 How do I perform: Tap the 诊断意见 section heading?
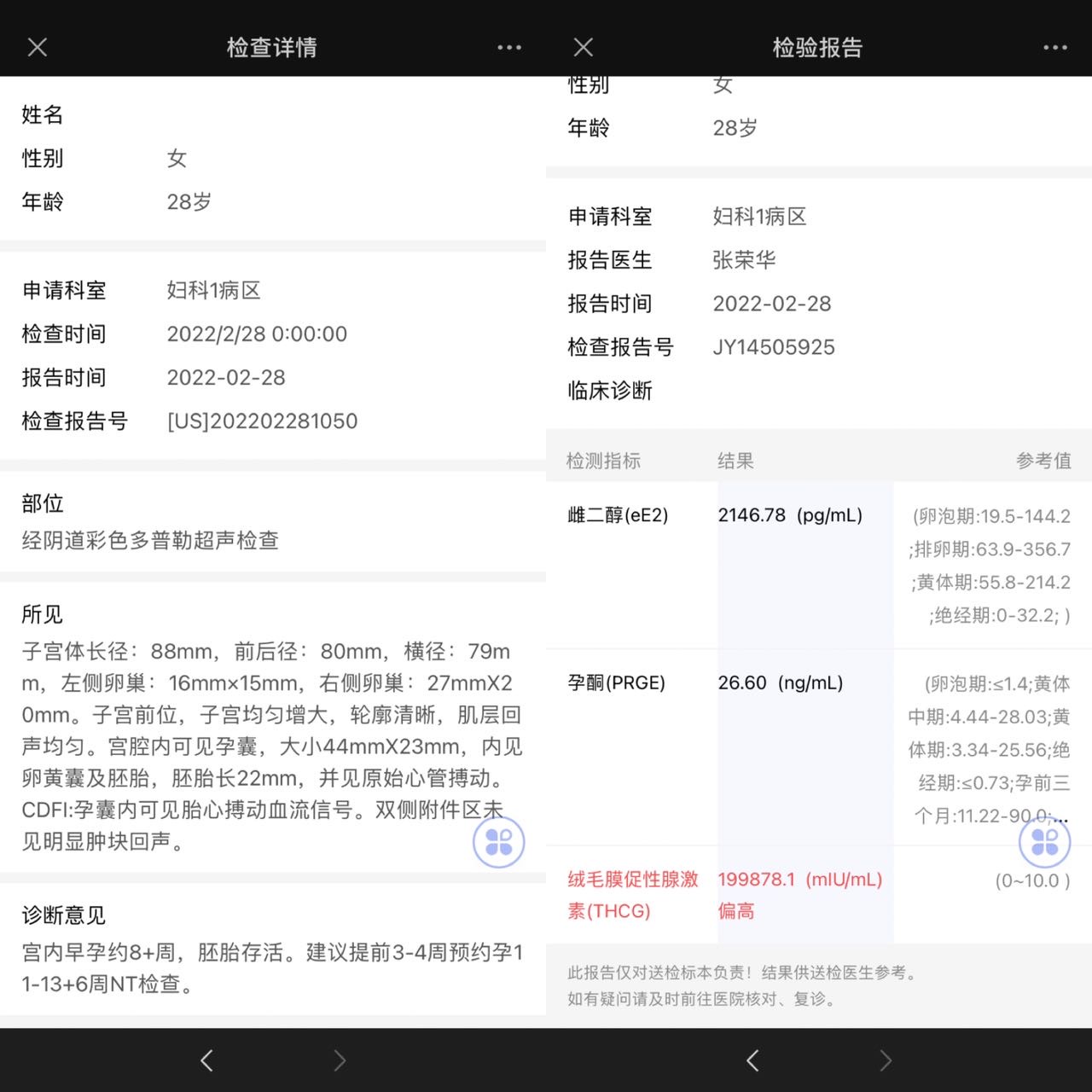[64, 915]
